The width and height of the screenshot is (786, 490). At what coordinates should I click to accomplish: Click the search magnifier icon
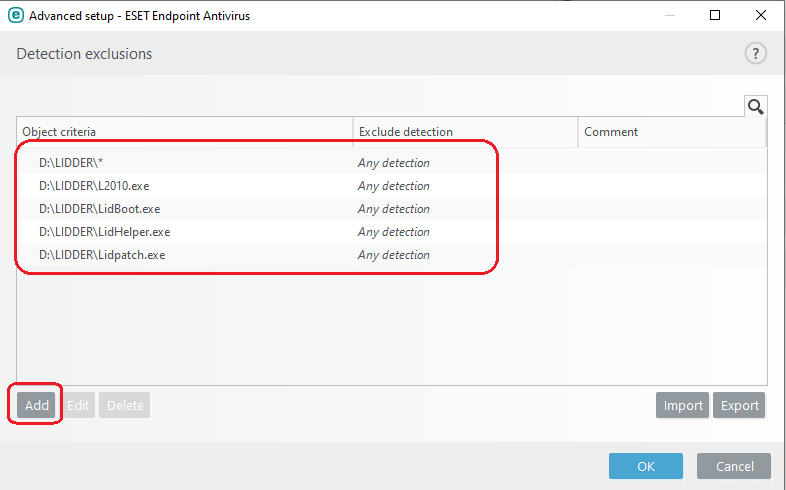(755, 106)
